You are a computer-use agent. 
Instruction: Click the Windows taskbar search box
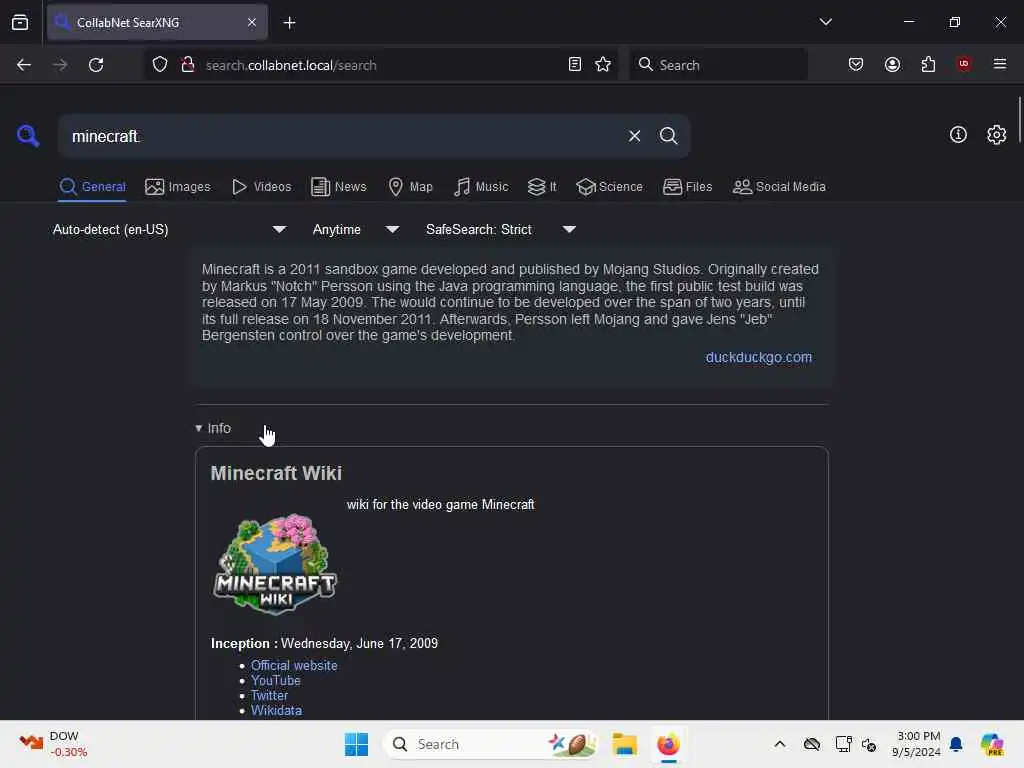click(491, 744)
